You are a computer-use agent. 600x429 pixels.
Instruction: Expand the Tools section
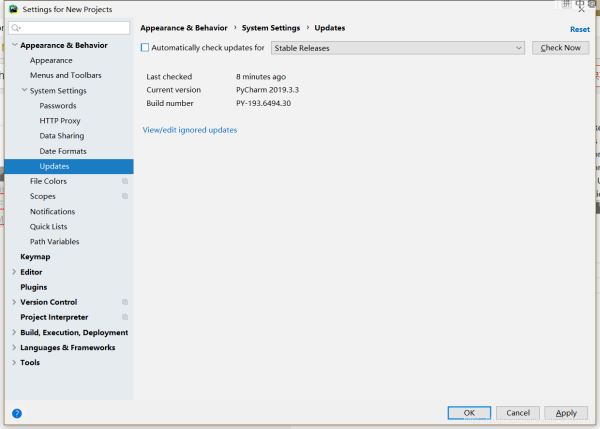click(x=14, y=362)
